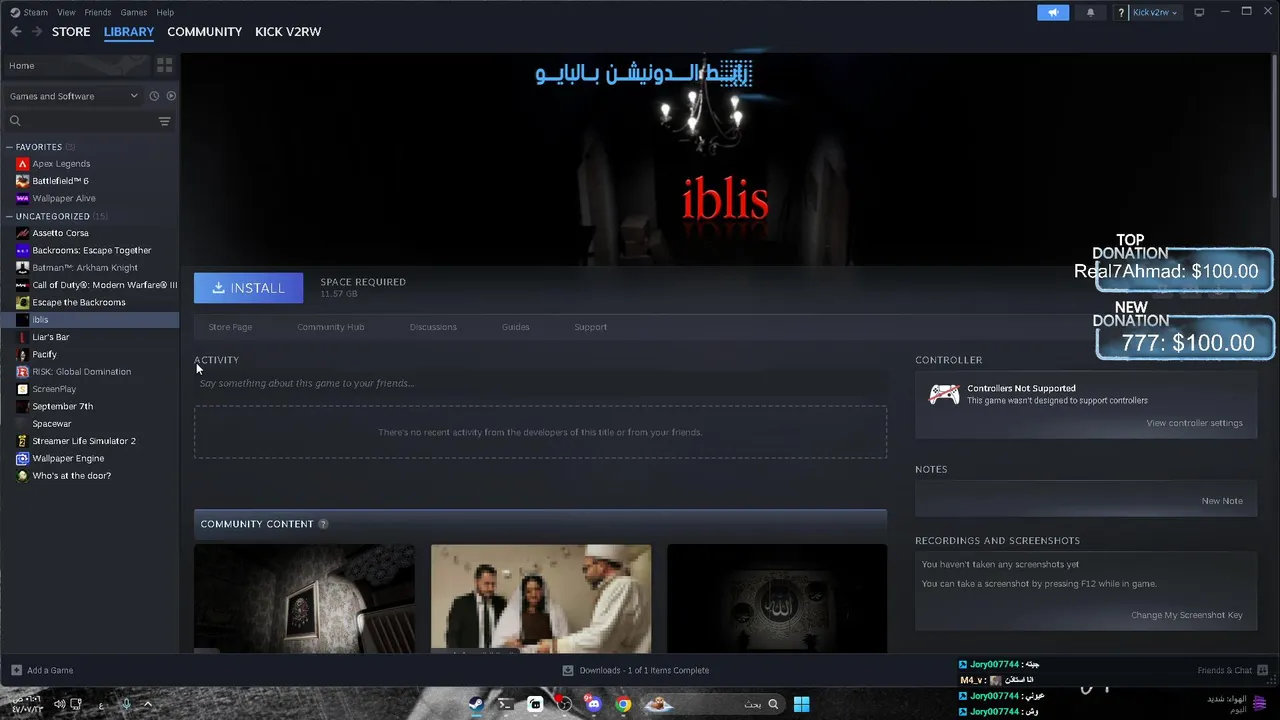Click the Community Content help icon
The image size is (1280, 720).
pyautogui.click(x=323, y=524)
